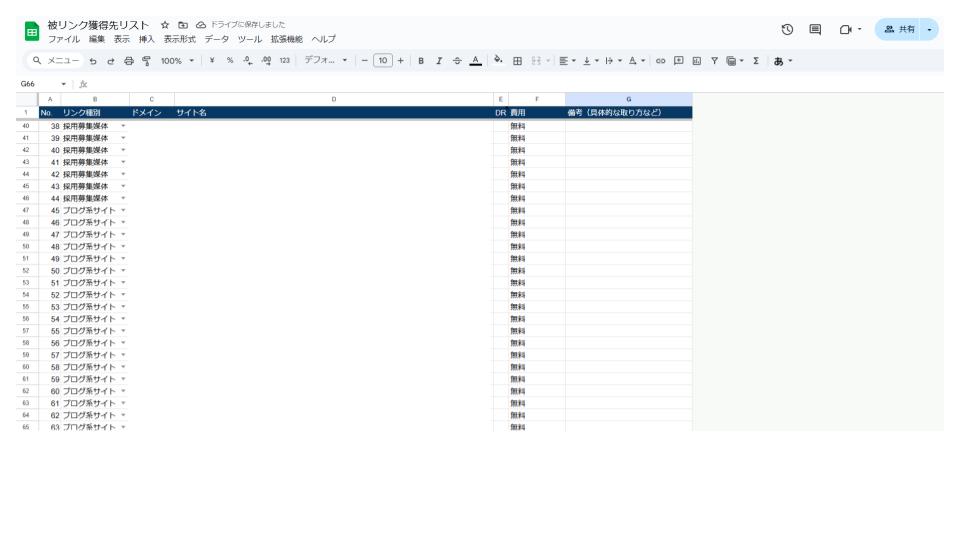Toggle italic formatting
960x540 pixels.
click(x=439, y=61)
